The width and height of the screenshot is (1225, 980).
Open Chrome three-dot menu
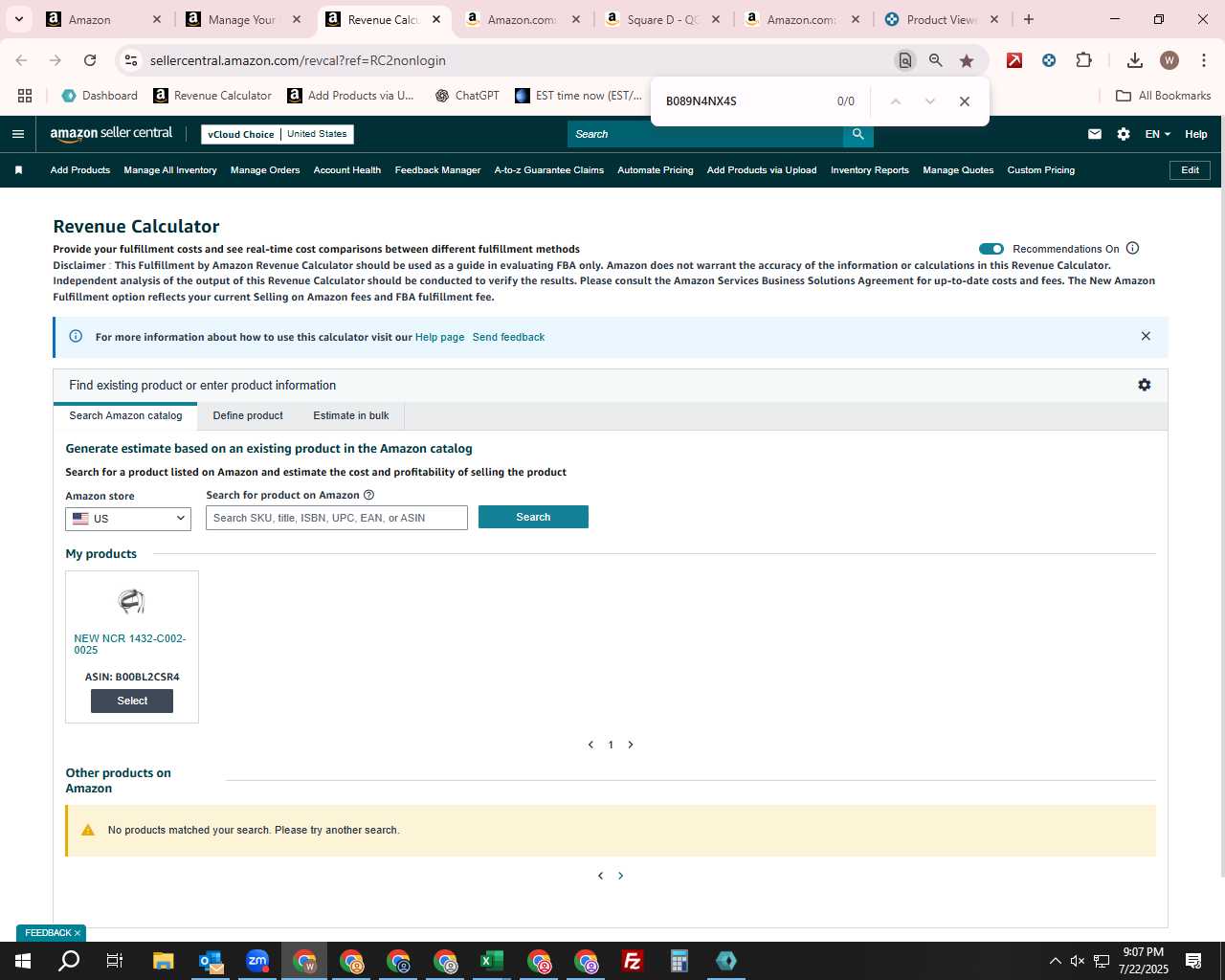[1204, 60]
